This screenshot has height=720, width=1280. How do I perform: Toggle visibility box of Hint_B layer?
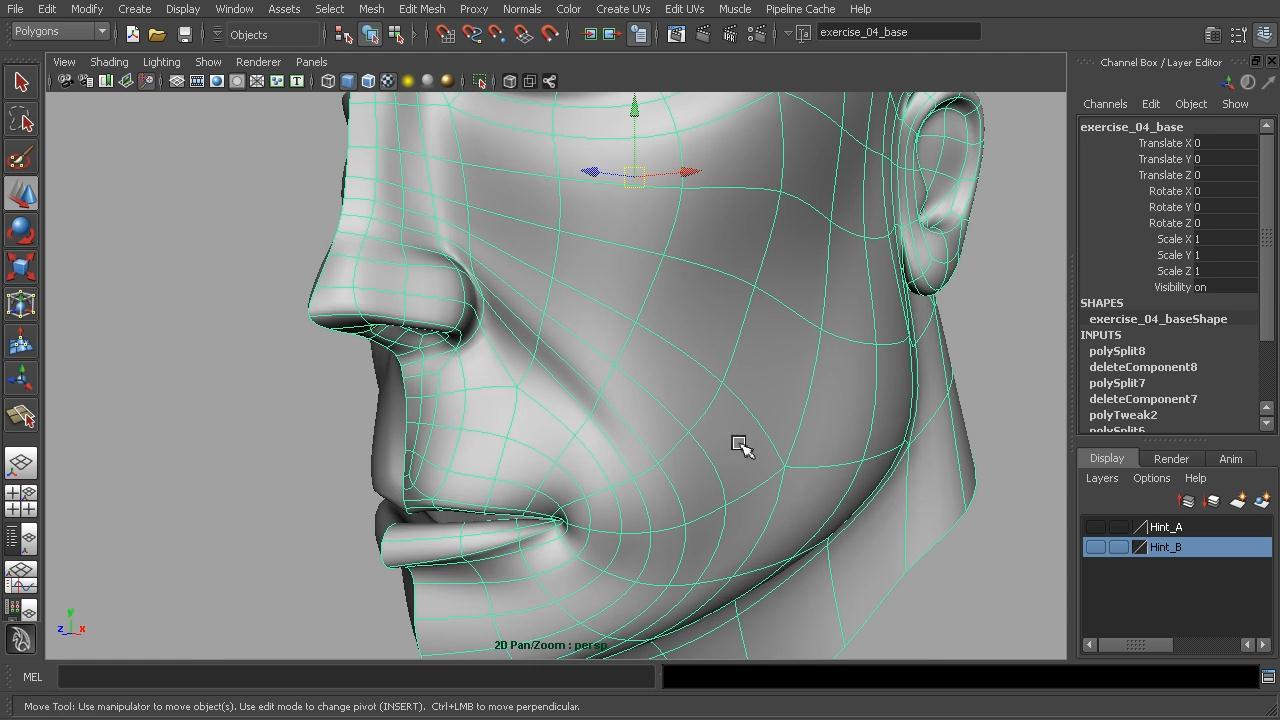(x=1096, y=547)
